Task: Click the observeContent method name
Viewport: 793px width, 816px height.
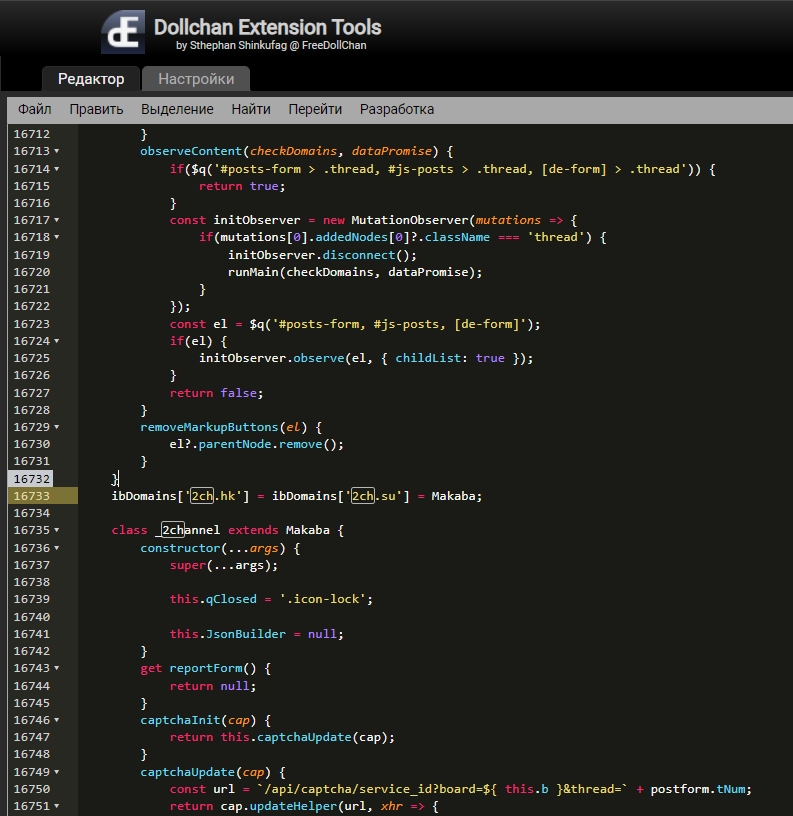Action: (191, 151)
